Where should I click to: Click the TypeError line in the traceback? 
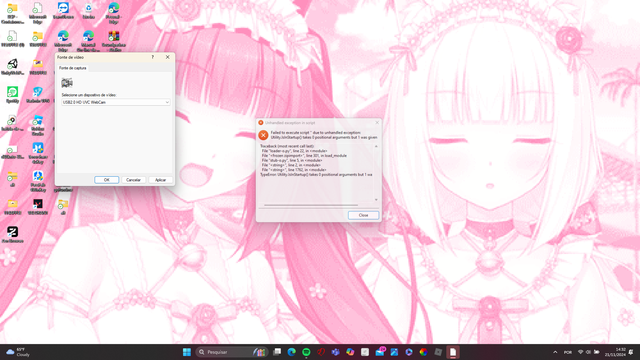pyautogui.click(x=316, y=174)
